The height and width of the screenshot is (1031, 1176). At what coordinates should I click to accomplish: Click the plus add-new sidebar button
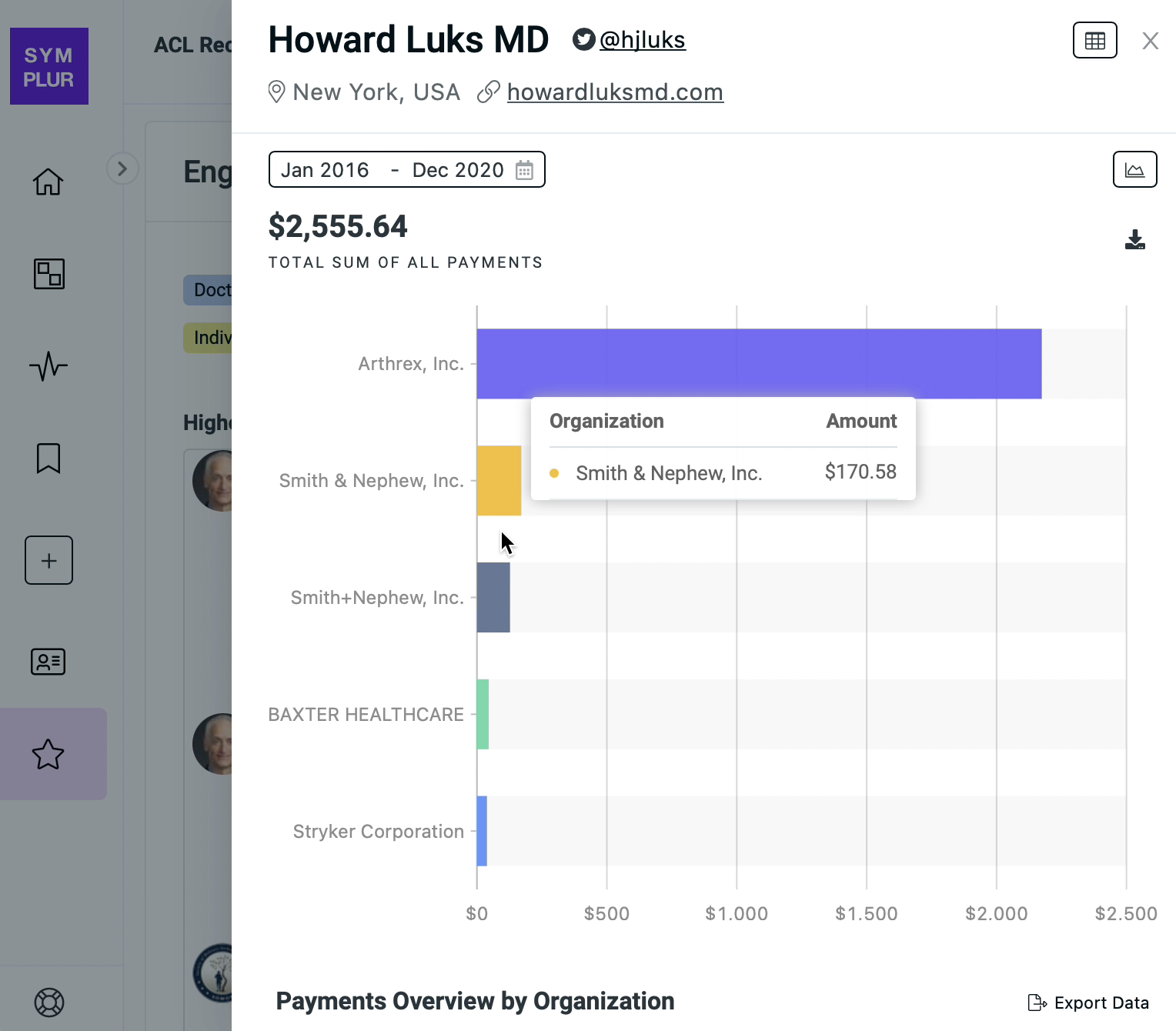point(48,560)
